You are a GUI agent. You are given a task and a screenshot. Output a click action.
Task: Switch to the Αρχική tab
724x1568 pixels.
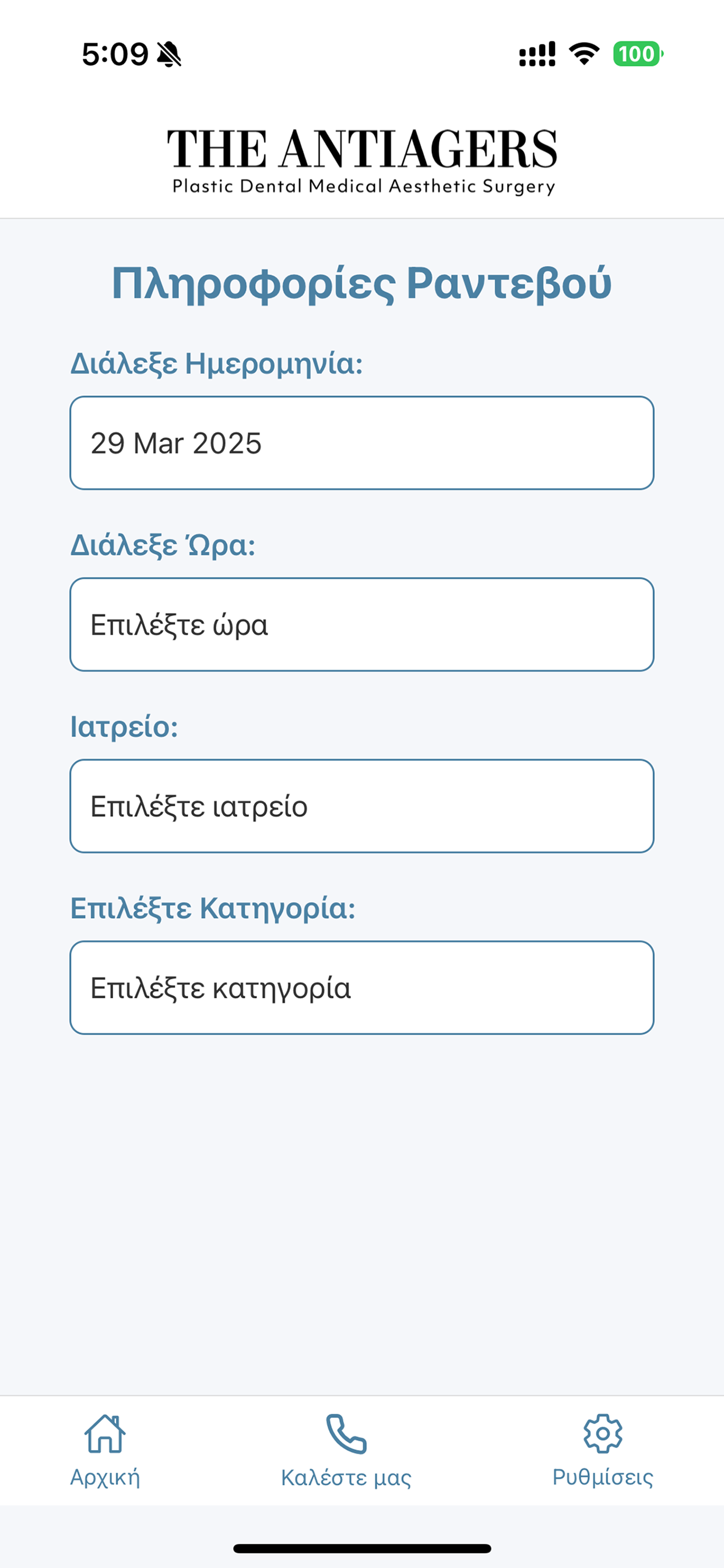pos(105,1451)
